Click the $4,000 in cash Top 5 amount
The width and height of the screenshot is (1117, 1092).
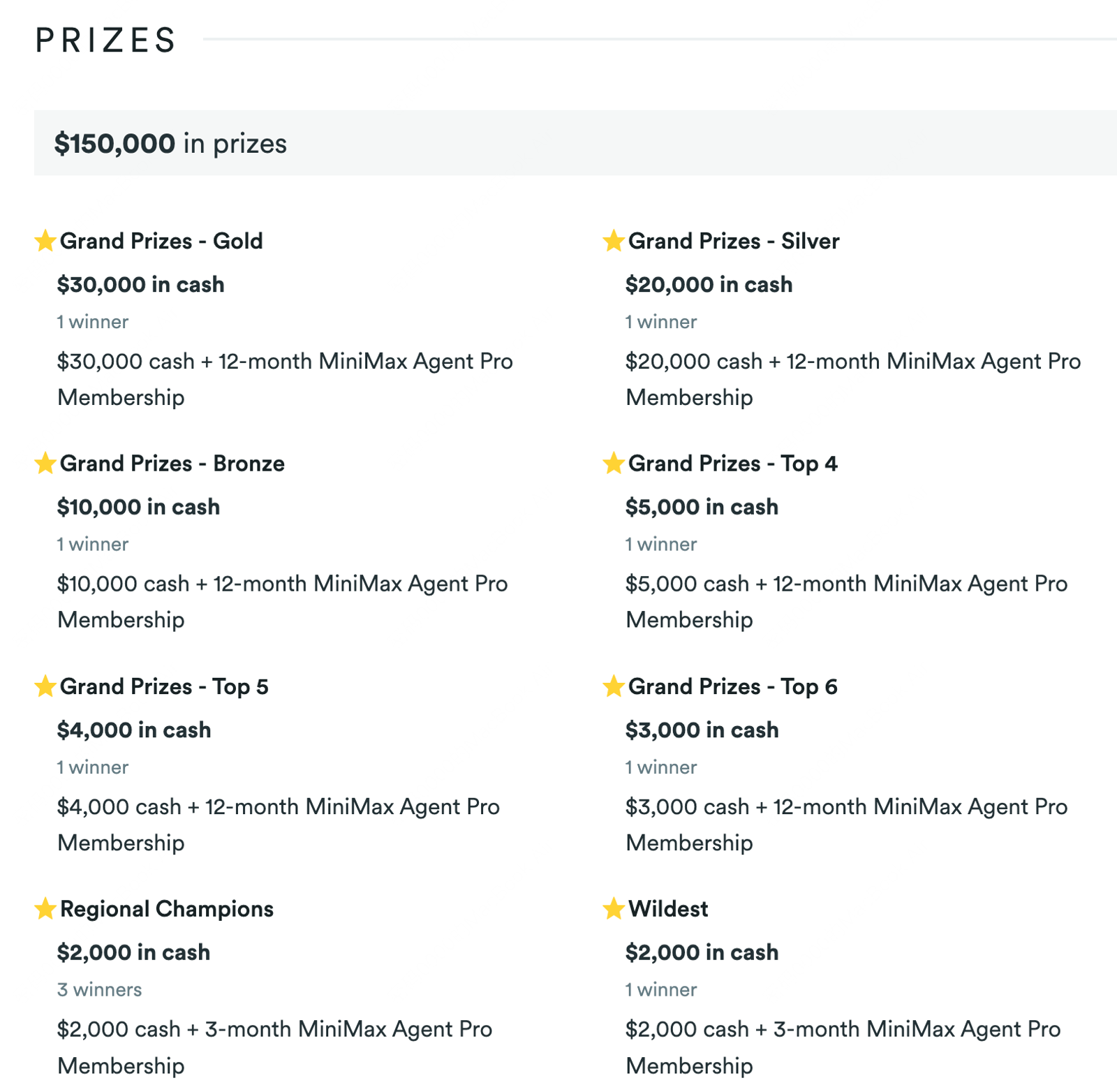click(x=134, y=730)
